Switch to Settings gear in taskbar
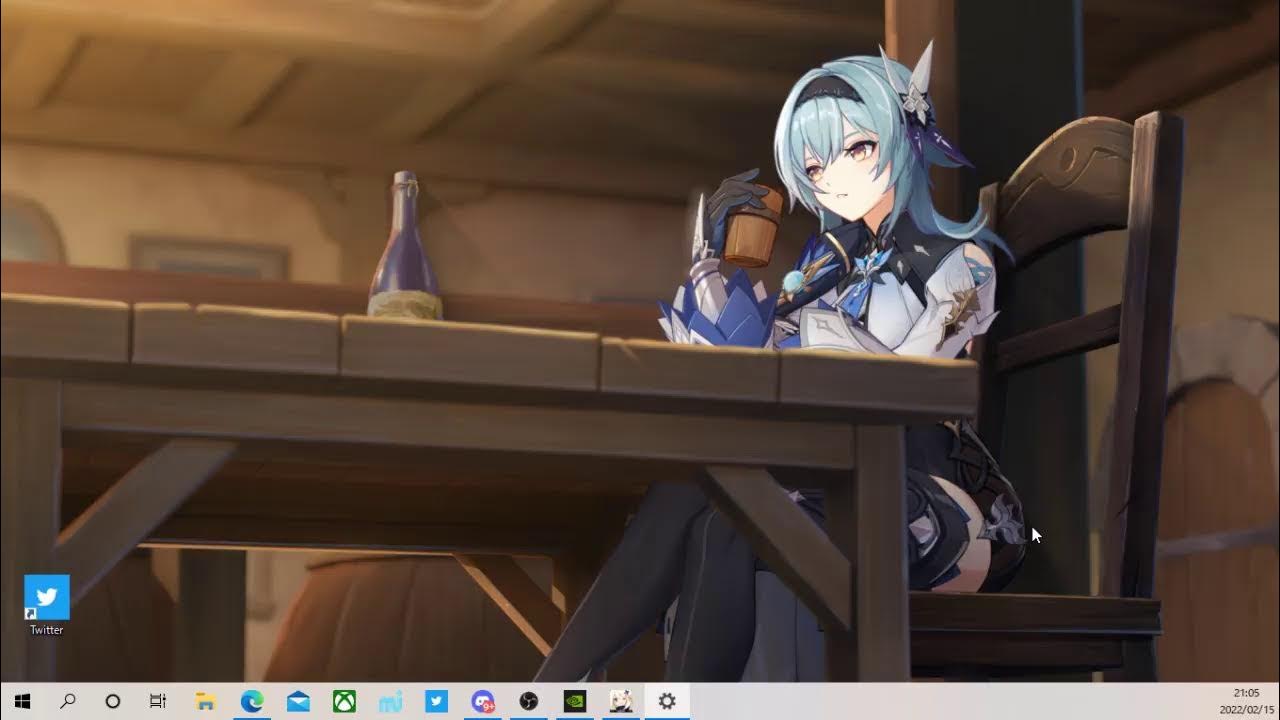Image resolution: width=1280 pixels, height=720 pixels. tap(667, 702)
